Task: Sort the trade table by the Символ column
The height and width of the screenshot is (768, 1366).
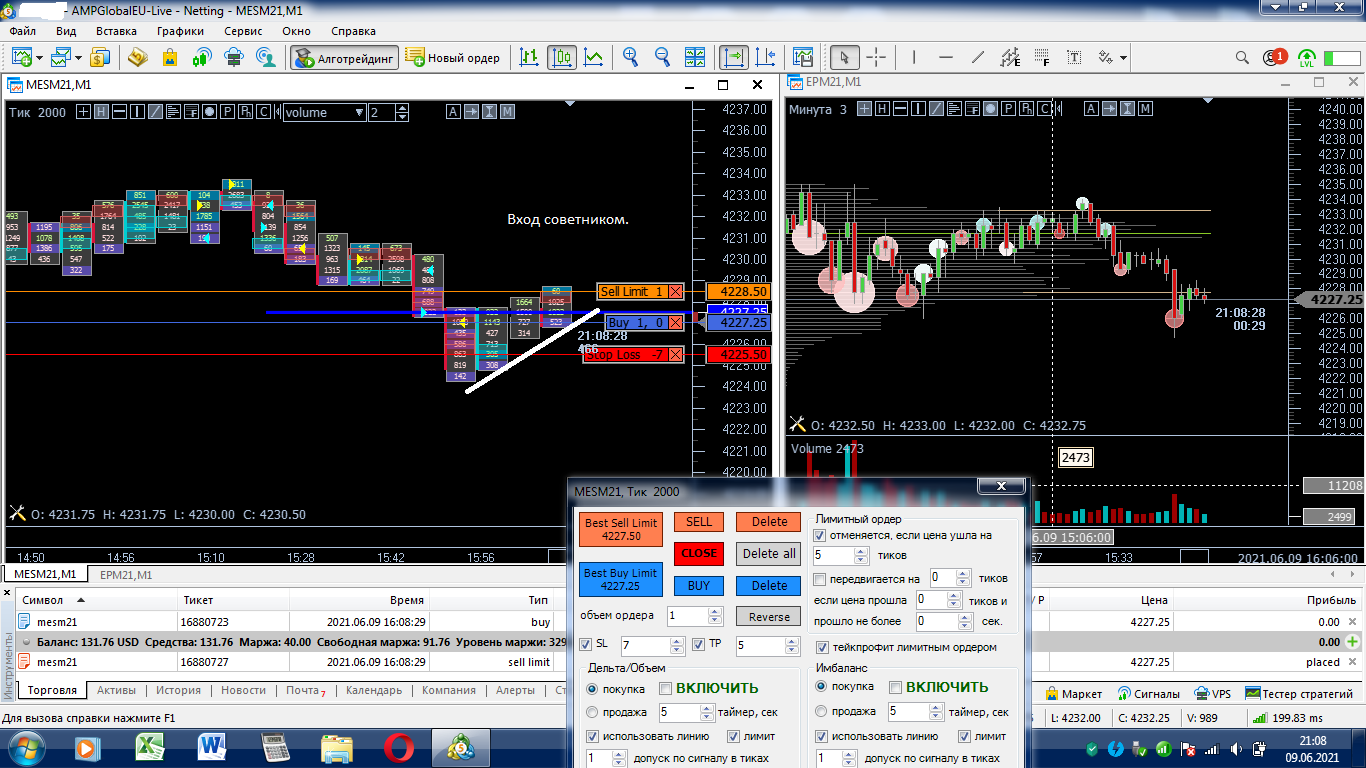Action: (44, 600)
